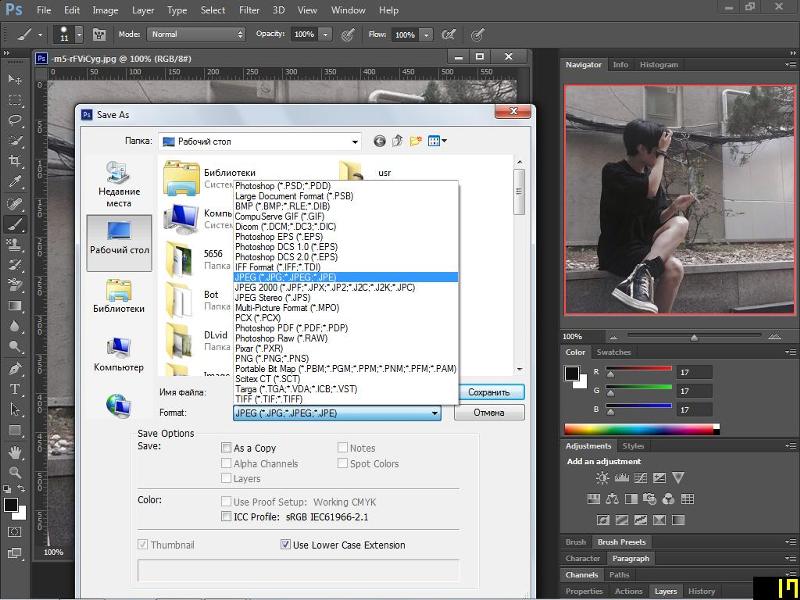Select the Dodge tool
This screenshot has height=600, width=800.
[15, 346]
